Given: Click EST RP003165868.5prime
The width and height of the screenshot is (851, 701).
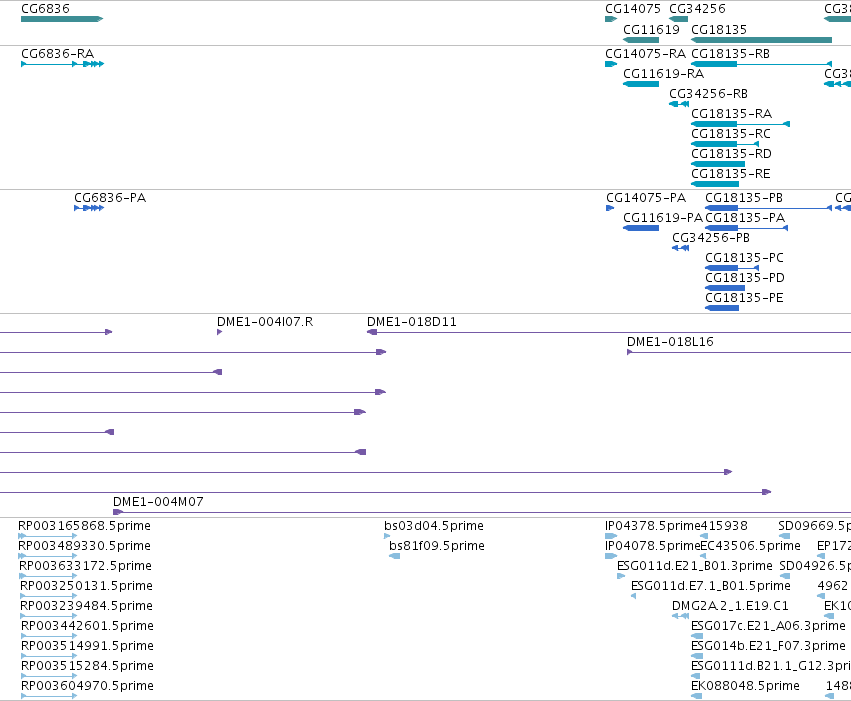Looking at the screenshot, I should tap(48, 536).
